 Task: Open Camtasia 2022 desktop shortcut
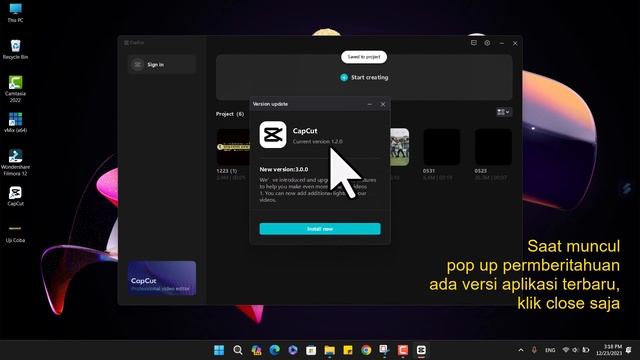click(x=16, y=89)
